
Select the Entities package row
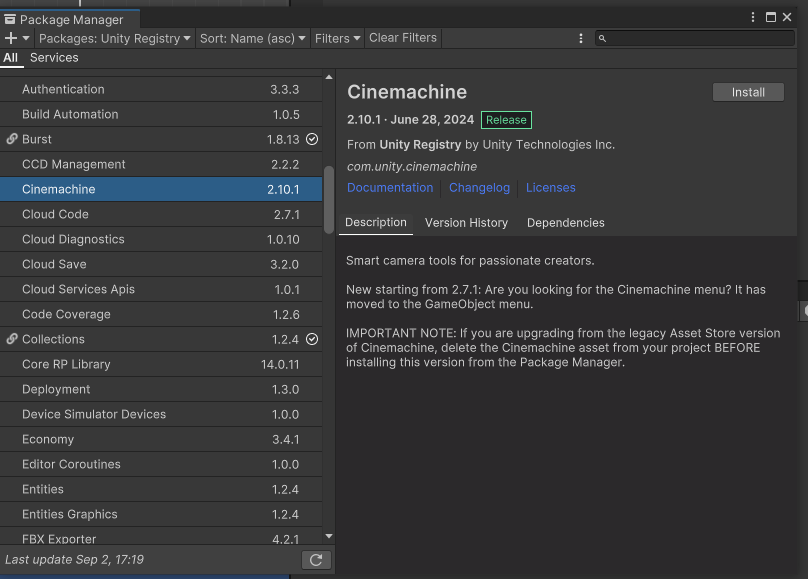(161, 489)
